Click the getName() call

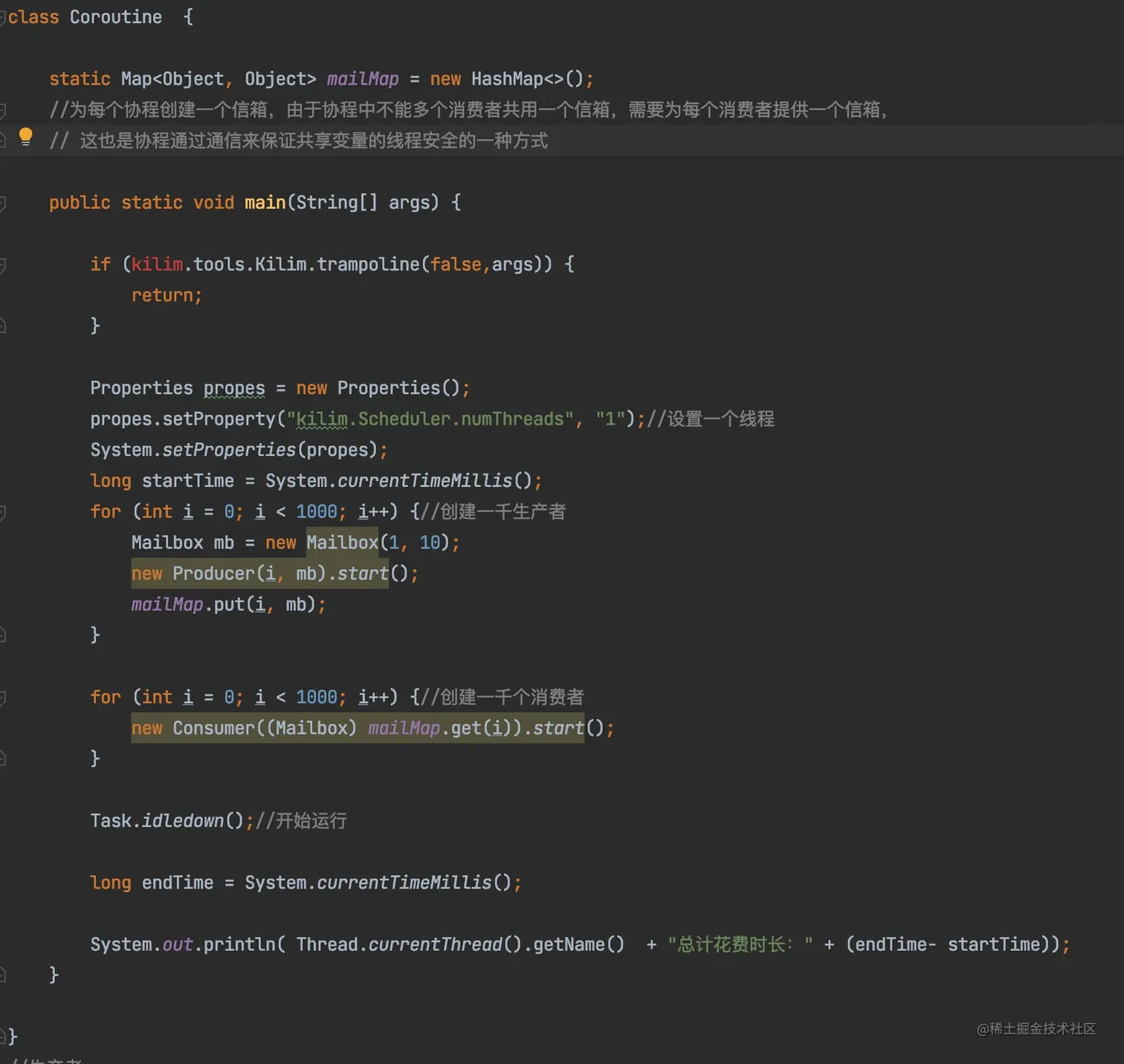click(579, 944)
